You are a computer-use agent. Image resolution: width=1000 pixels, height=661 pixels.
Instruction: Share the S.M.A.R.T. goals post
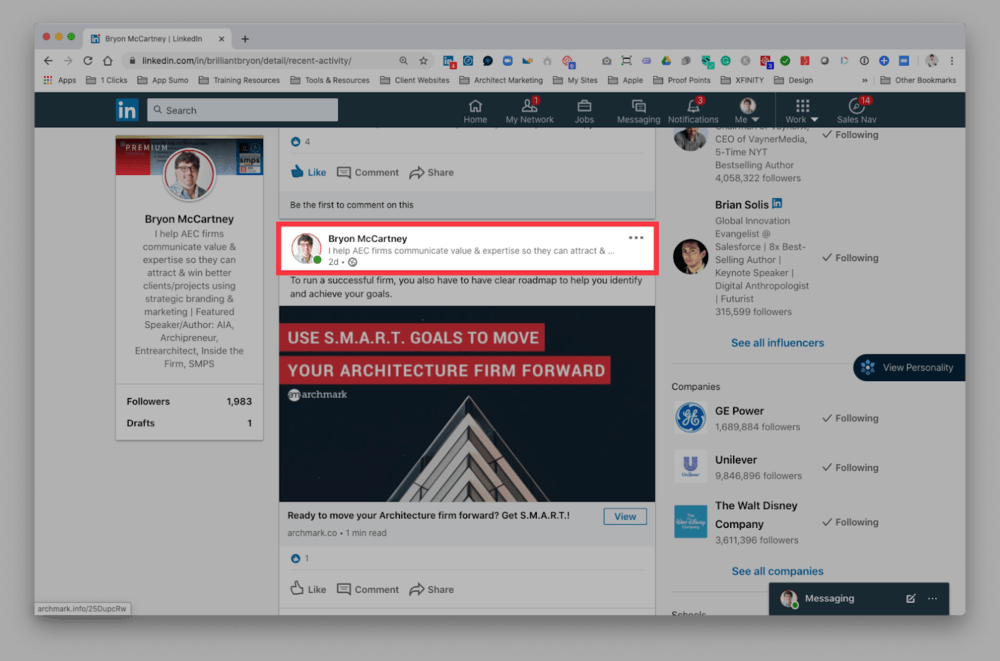432,589
